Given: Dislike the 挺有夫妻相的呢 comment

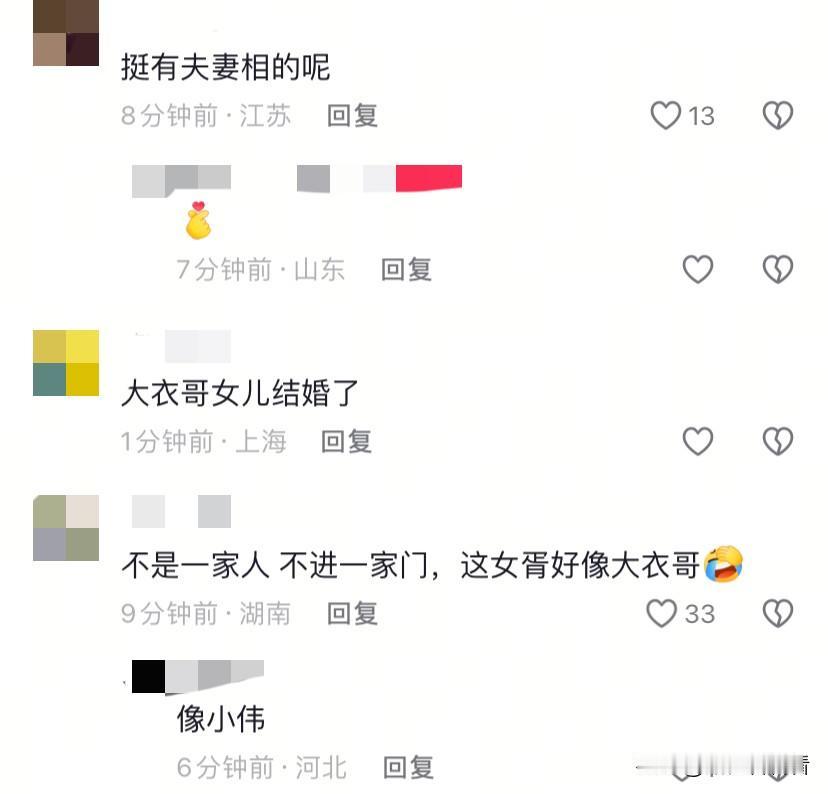Looking at the screenshot, I should pyautogui.click(x=778, y=115).
